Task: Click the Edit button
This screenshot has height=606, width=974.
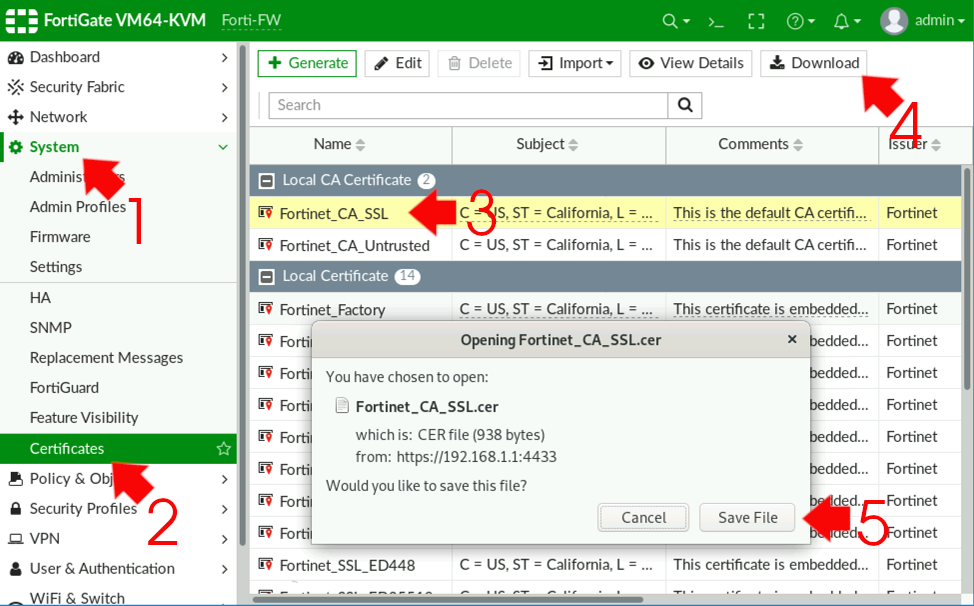Action: pyautogui.click(x=397, y=63)
